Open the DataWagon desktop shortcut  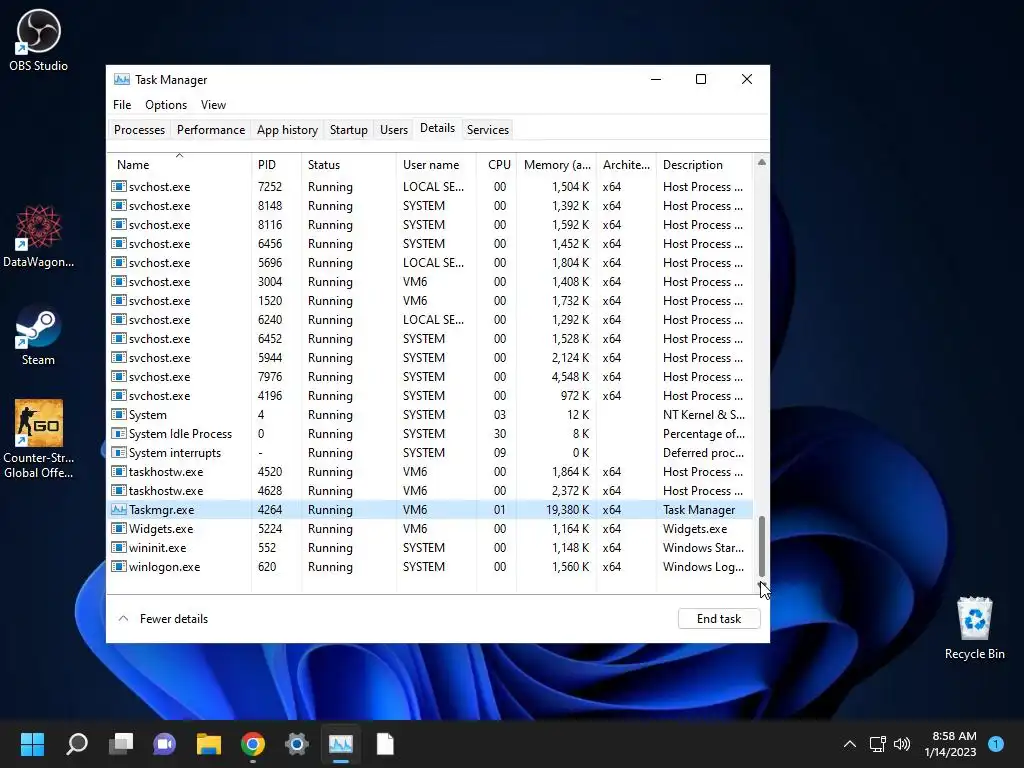[x=38, y=236]
